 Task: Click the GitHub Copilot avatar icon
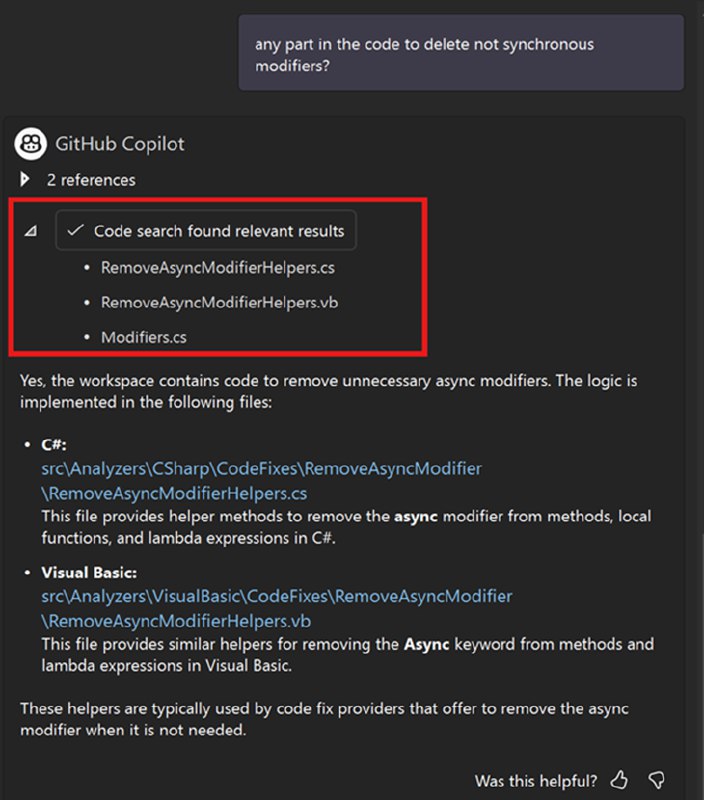click(29, 144)
